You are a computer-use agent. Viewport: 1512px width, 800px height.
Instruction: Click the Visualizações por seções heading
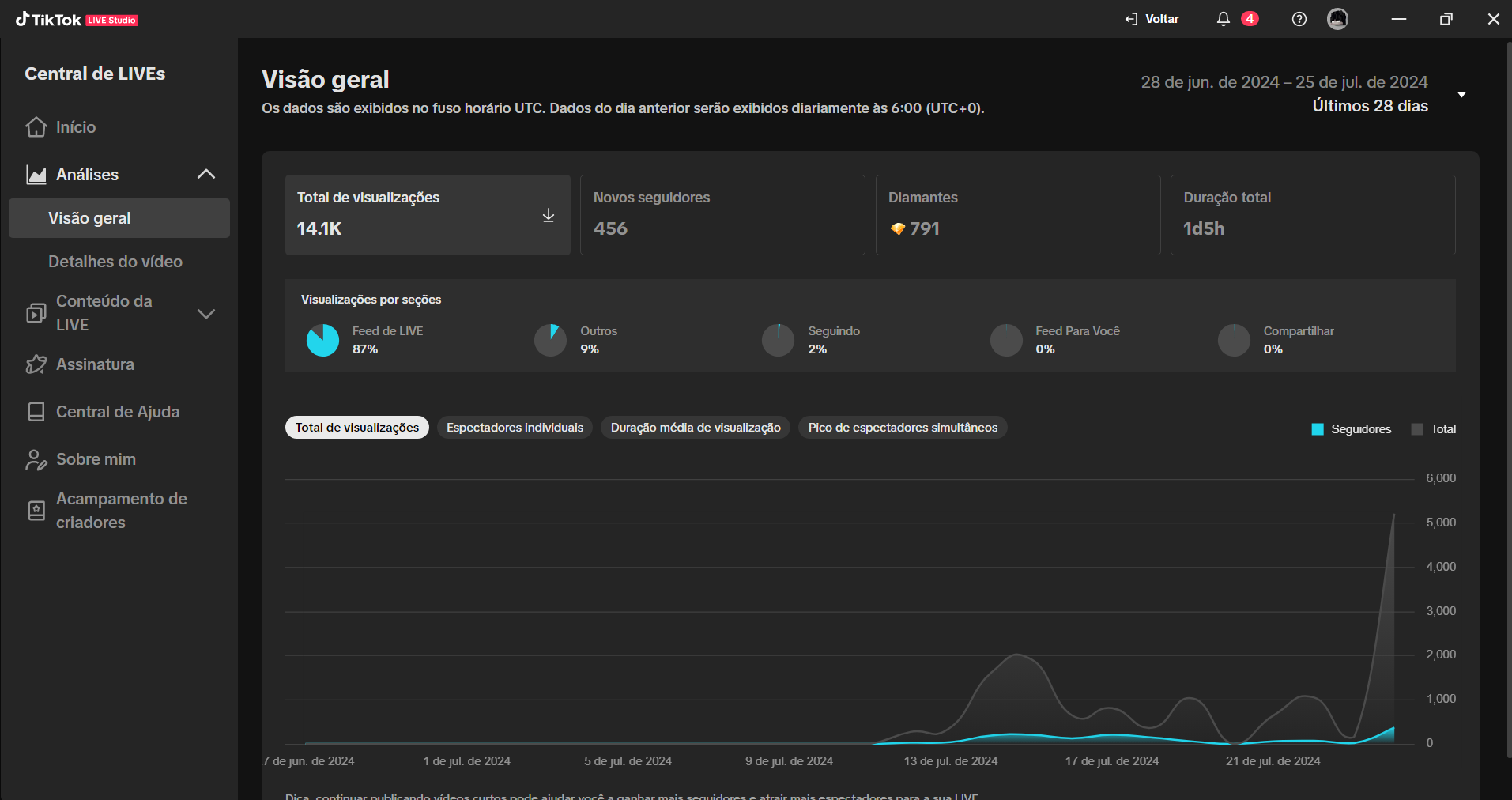371,300
